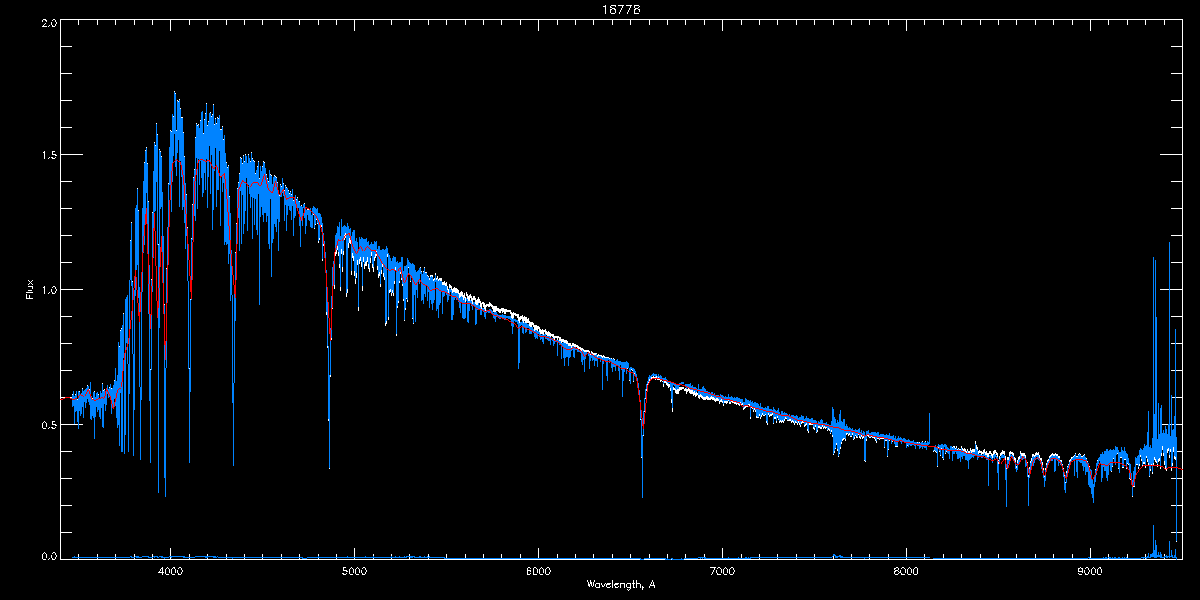The height and width of the screenshot is (600, 1200).
Task: Click the Flux y-axis label
Action: pos(30,289)
